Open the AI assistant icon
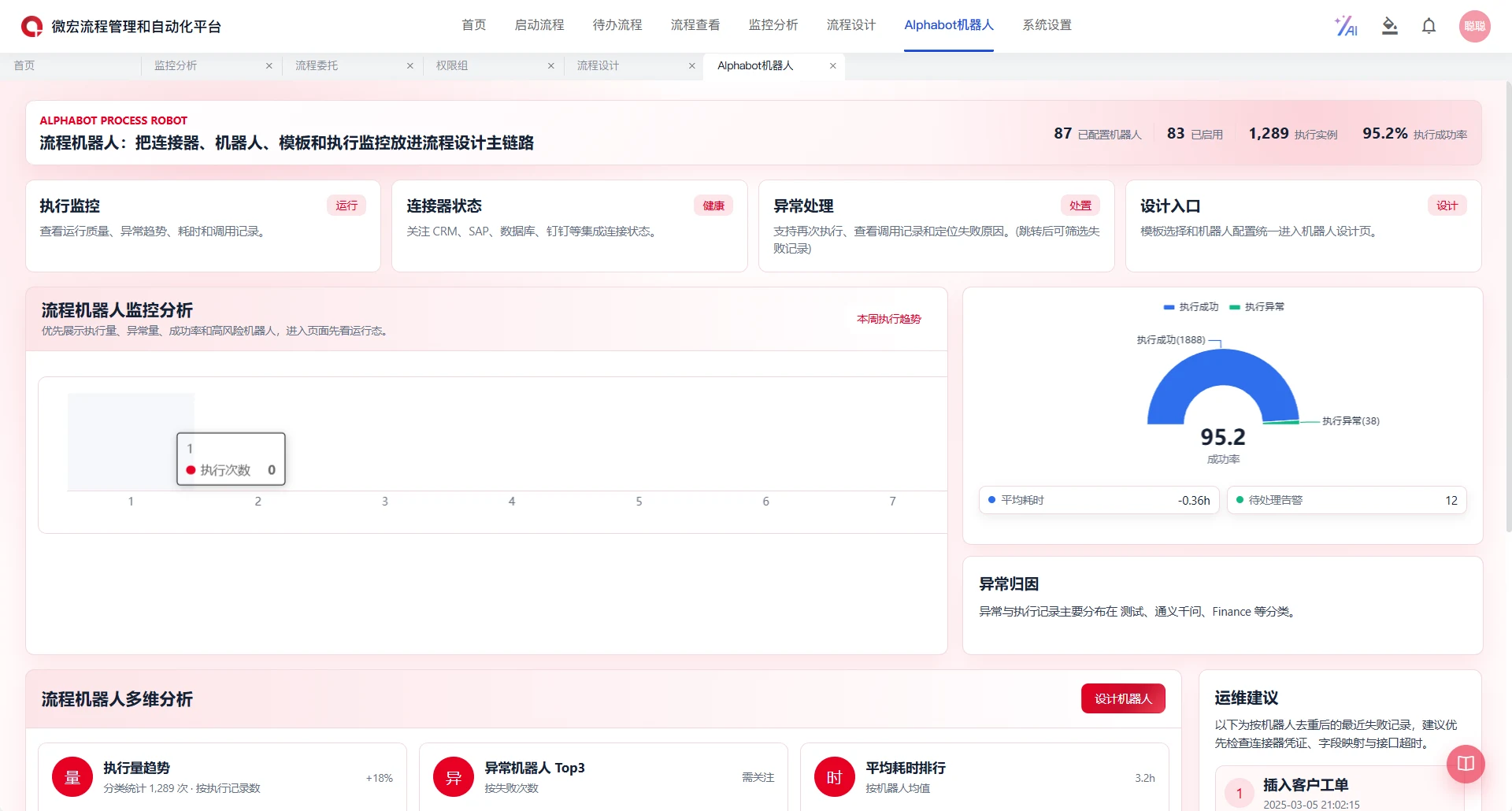This screenshot has width=1512, height=811. point(1346,26)
